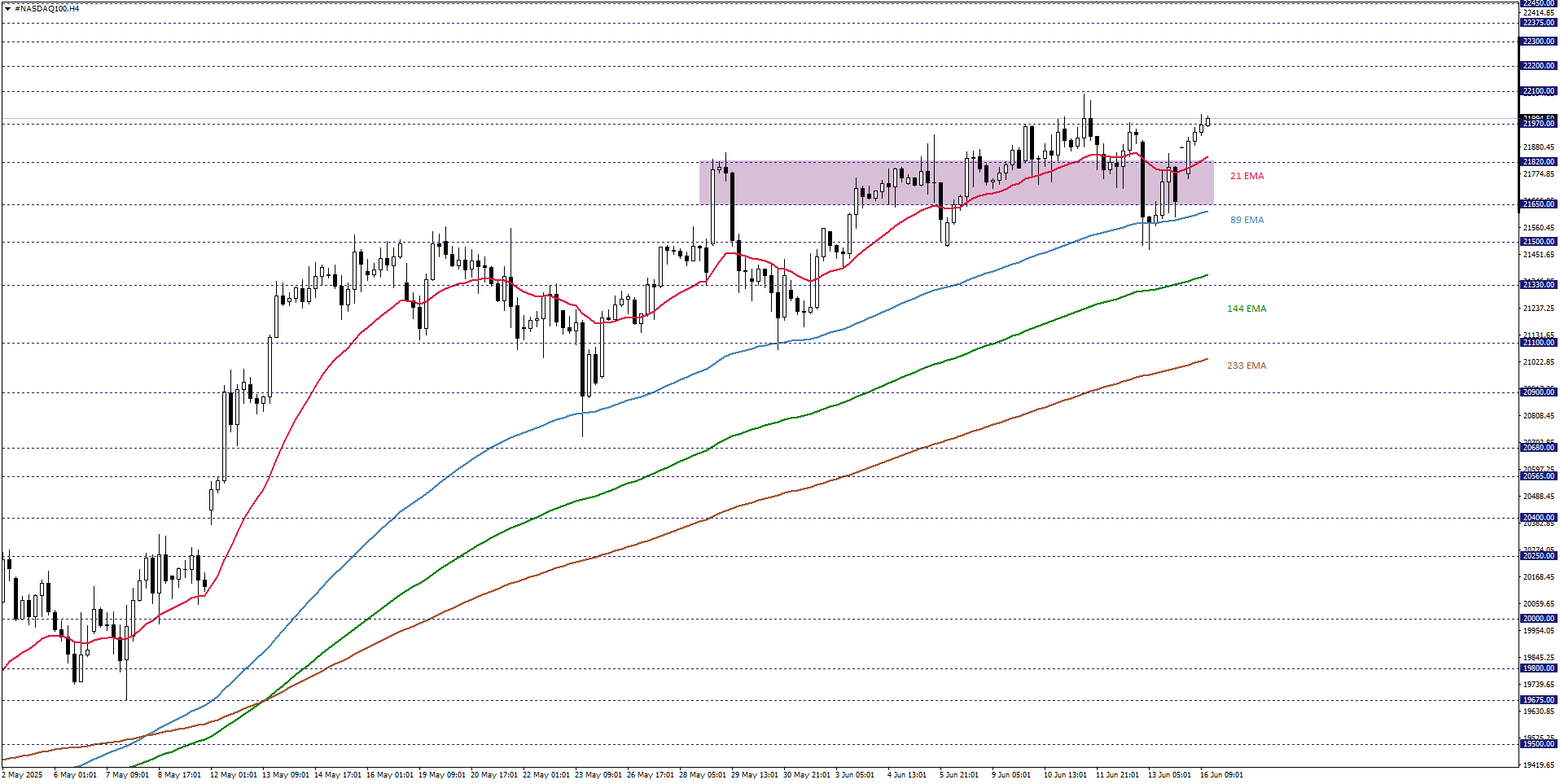
Task: Click the 28 May 05:01 time label
Action: [703, 775]
